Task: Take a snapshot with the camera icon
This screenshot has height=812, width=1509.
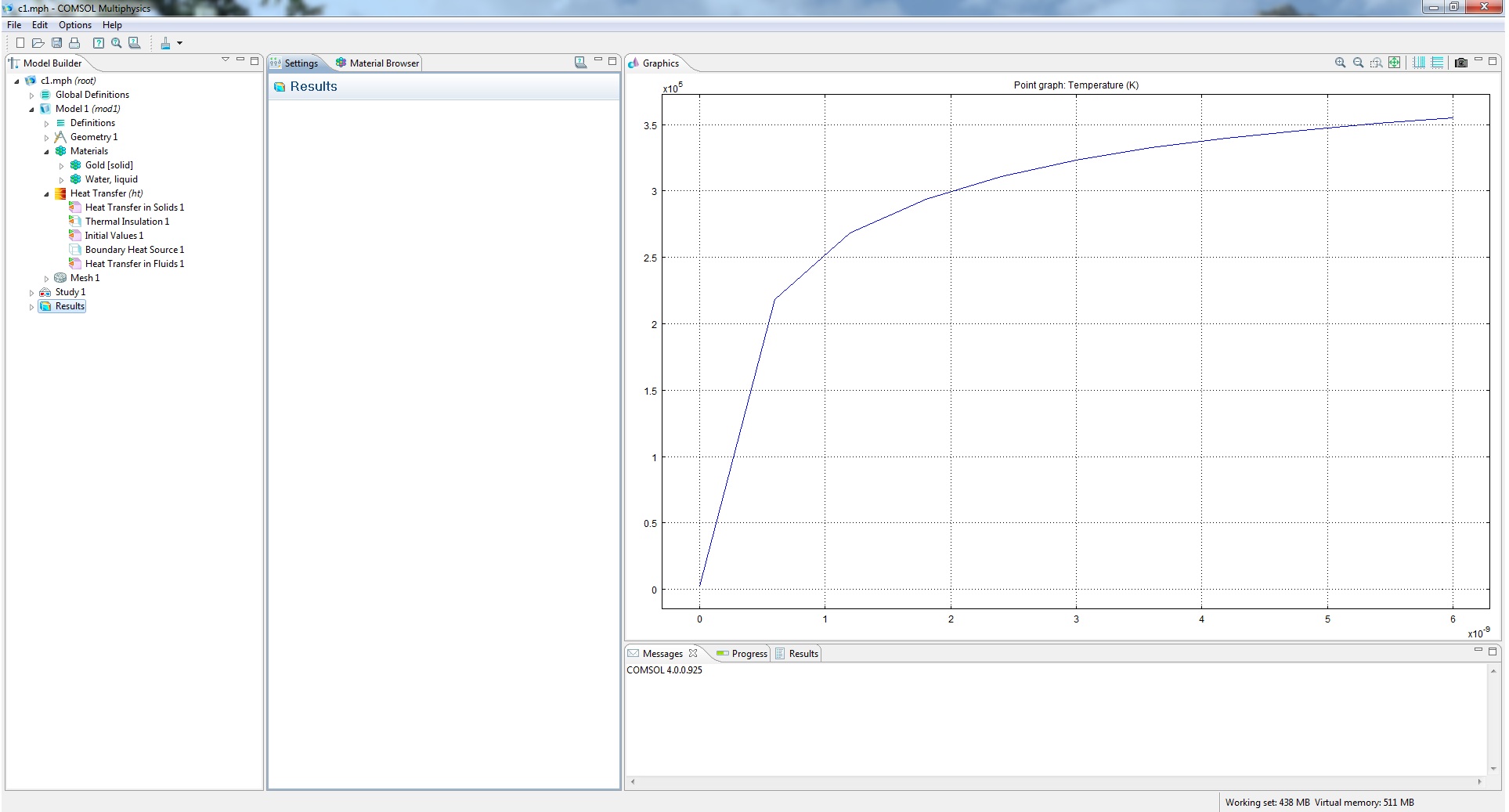Action: [x=1460, y=63]
